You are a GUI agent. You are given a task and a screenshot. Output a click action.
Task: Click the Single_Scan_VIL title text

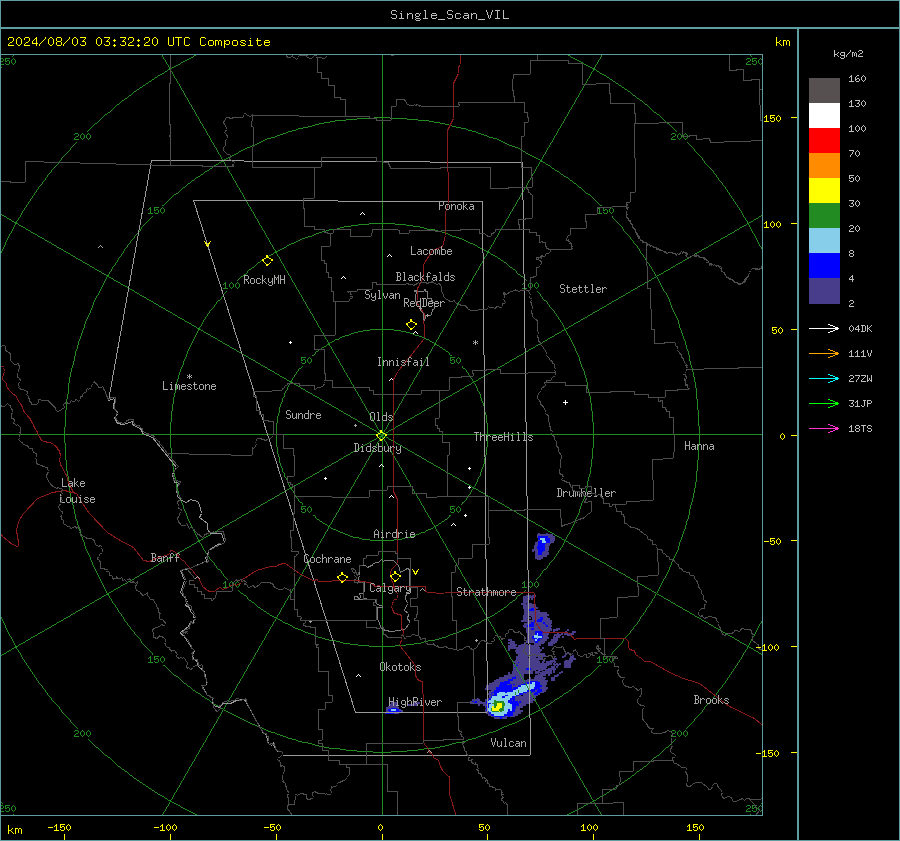449,15
